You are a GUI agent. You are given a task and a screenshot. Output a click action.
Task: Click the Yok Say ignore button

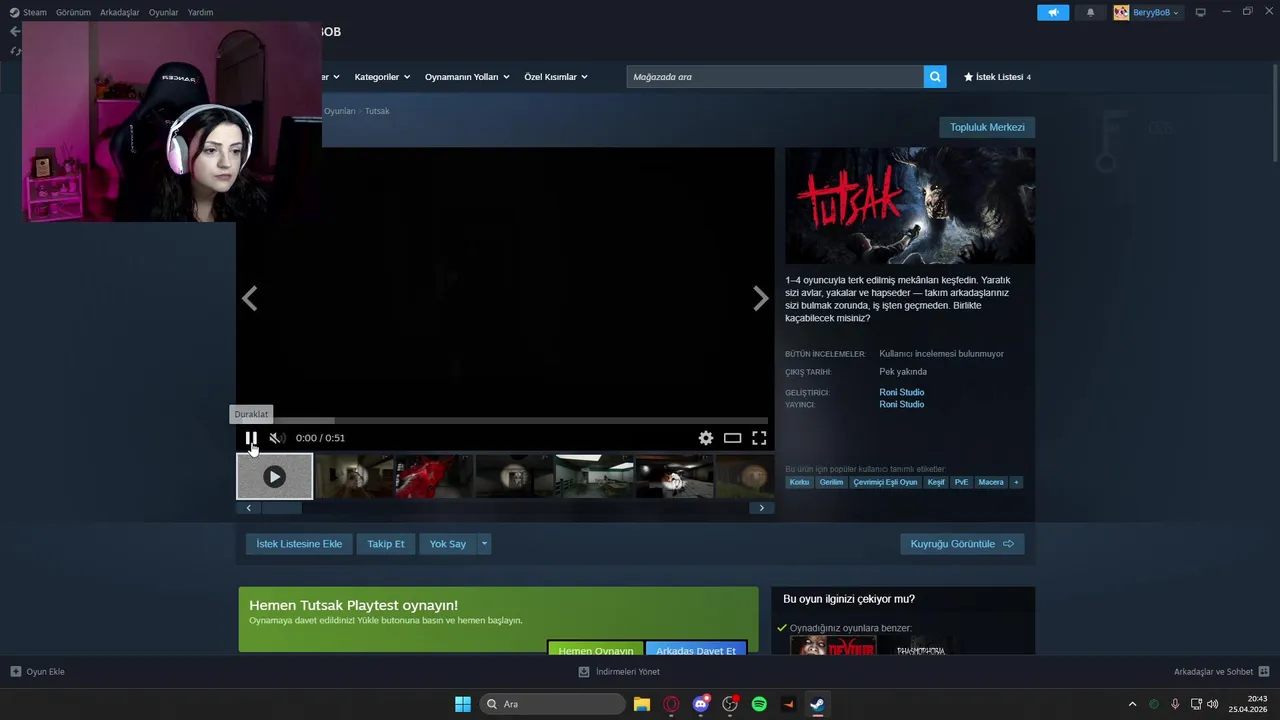tap(448, 544)
